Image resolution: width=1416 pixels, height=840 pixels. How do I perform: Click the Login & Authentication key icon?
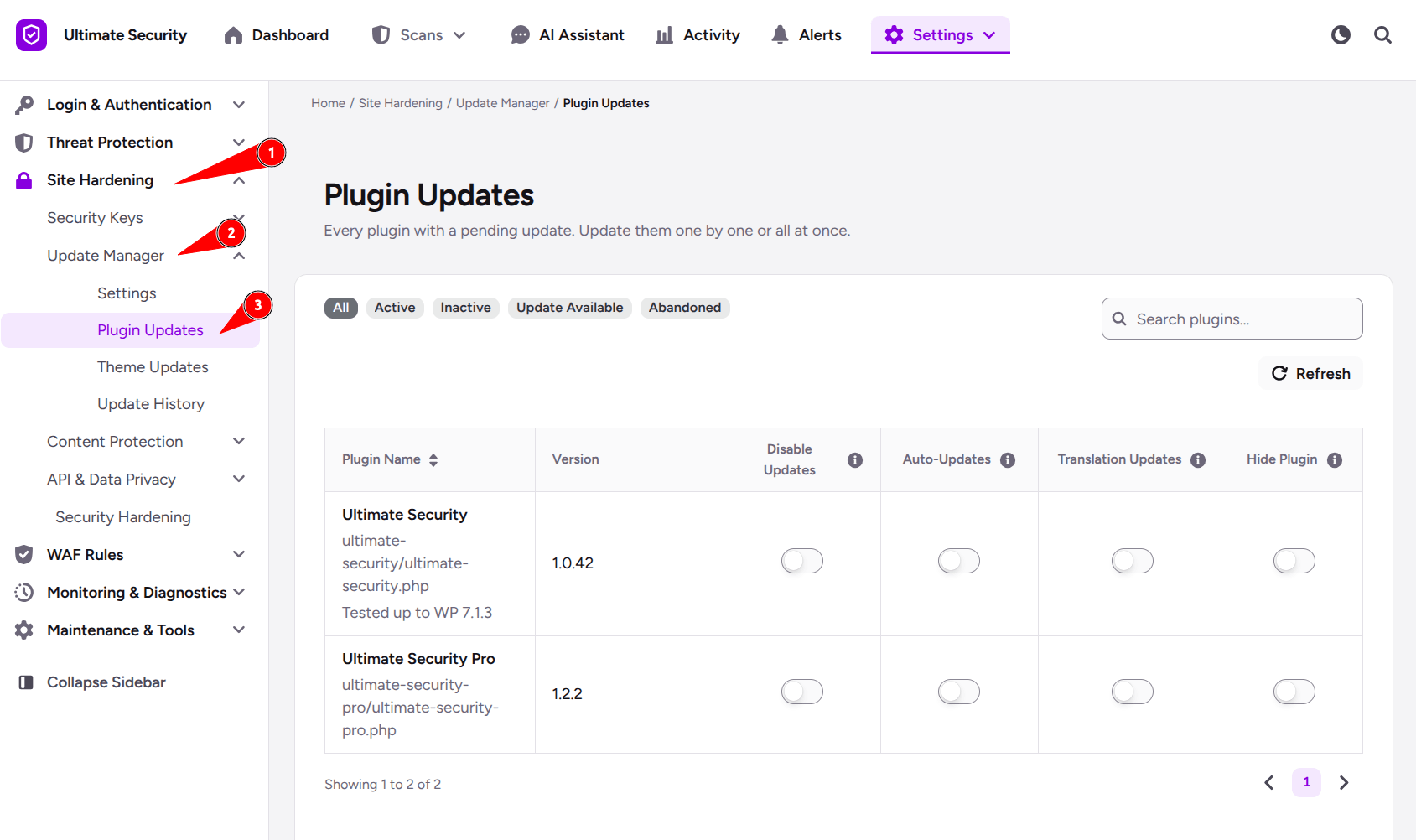pos(24,105)
